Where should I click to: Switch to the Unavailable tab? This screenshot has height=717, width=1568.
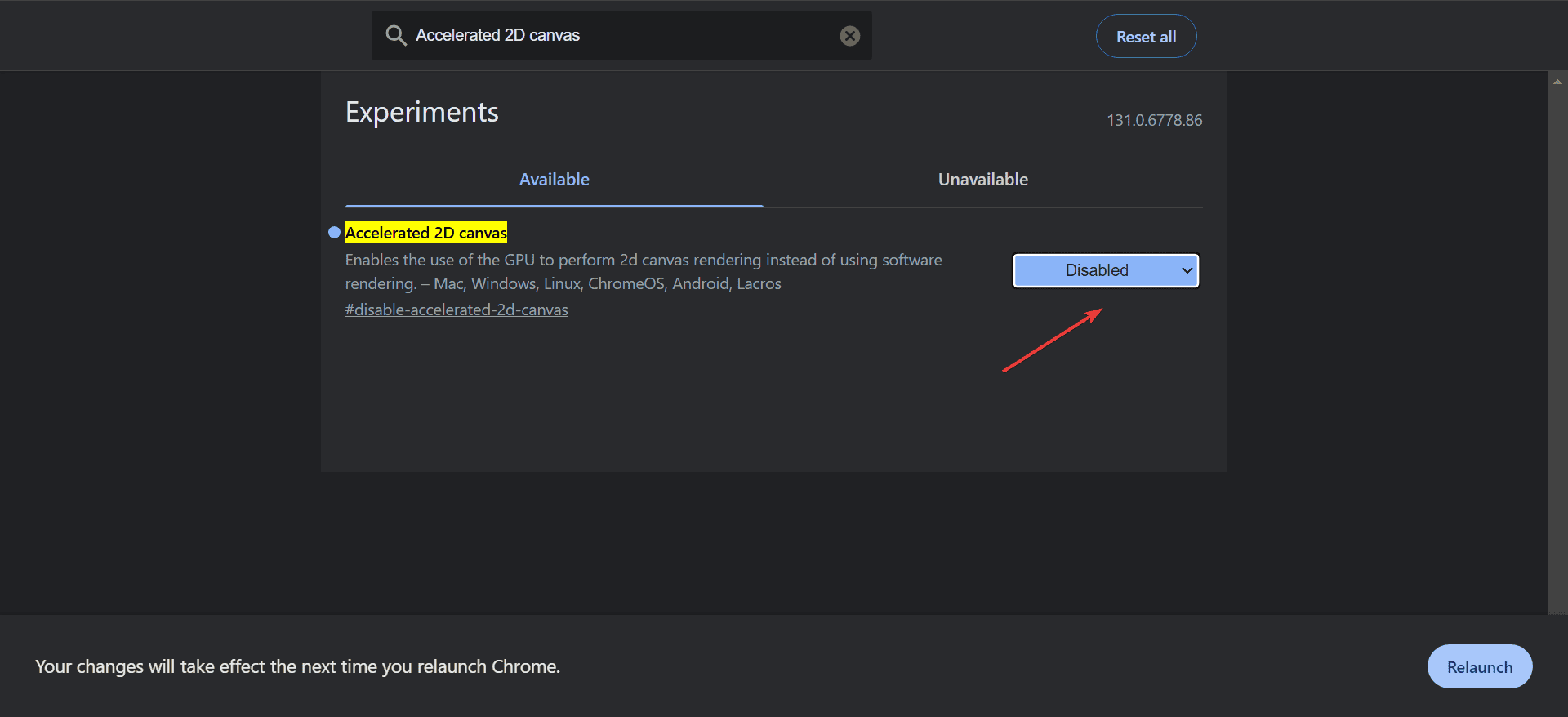982,180
